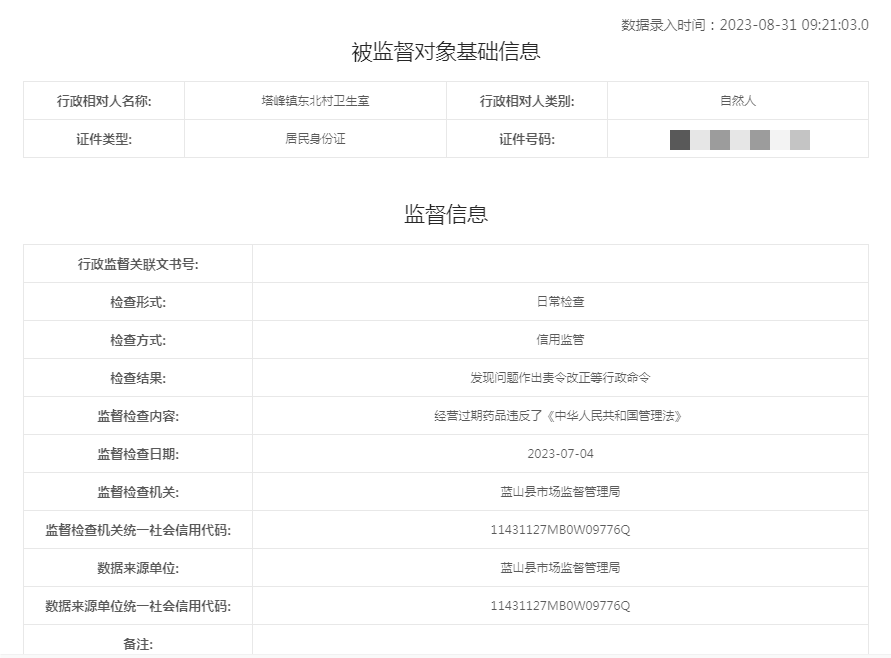Click the 信用监管 inspection method value
This screenshot has height=658, width=891.
pyautogui.click(x=560, y=340)
